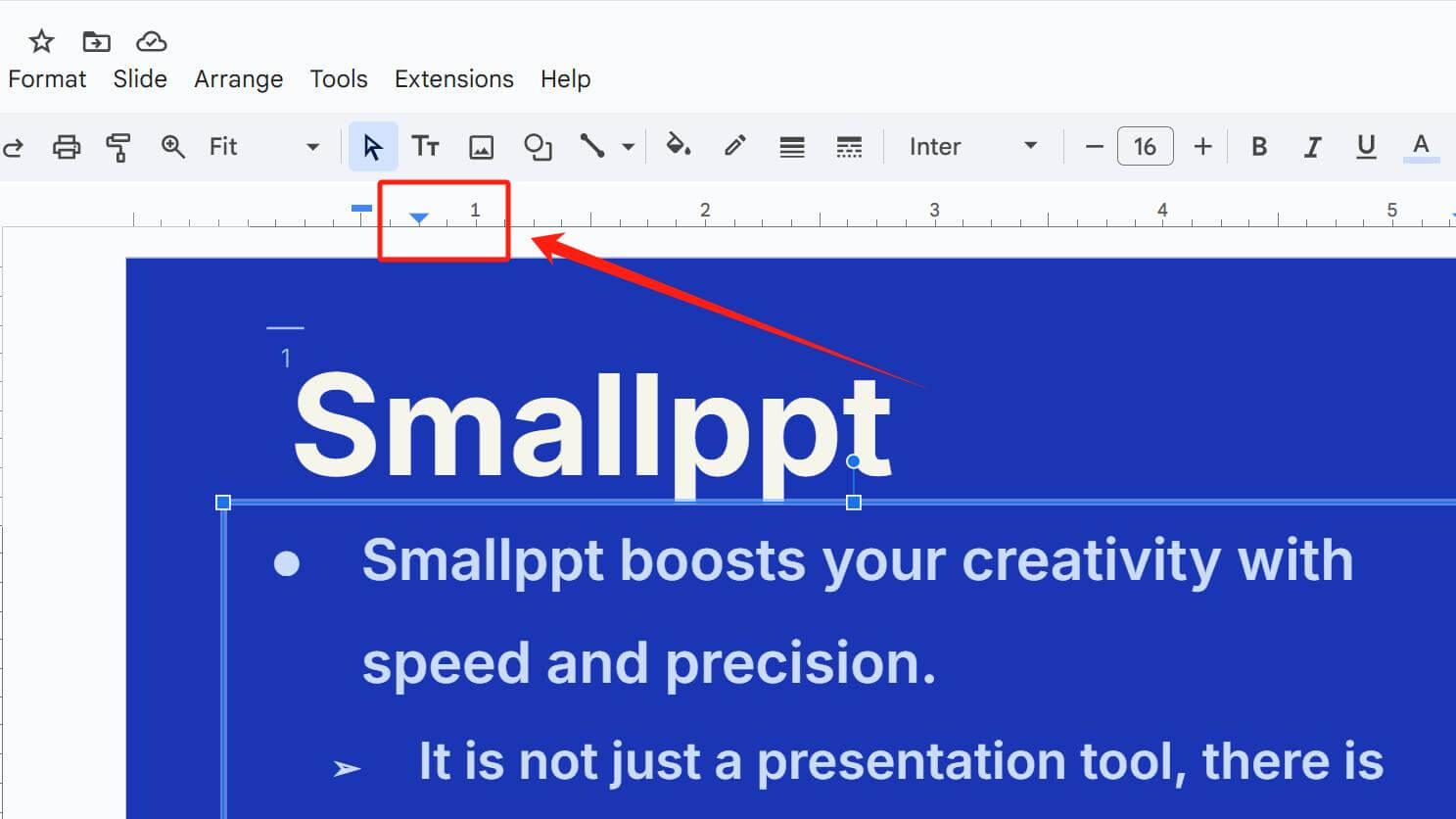This screenshot has width=1456, height=819.
Task: Open border dash options
Action: coord(849,147)
